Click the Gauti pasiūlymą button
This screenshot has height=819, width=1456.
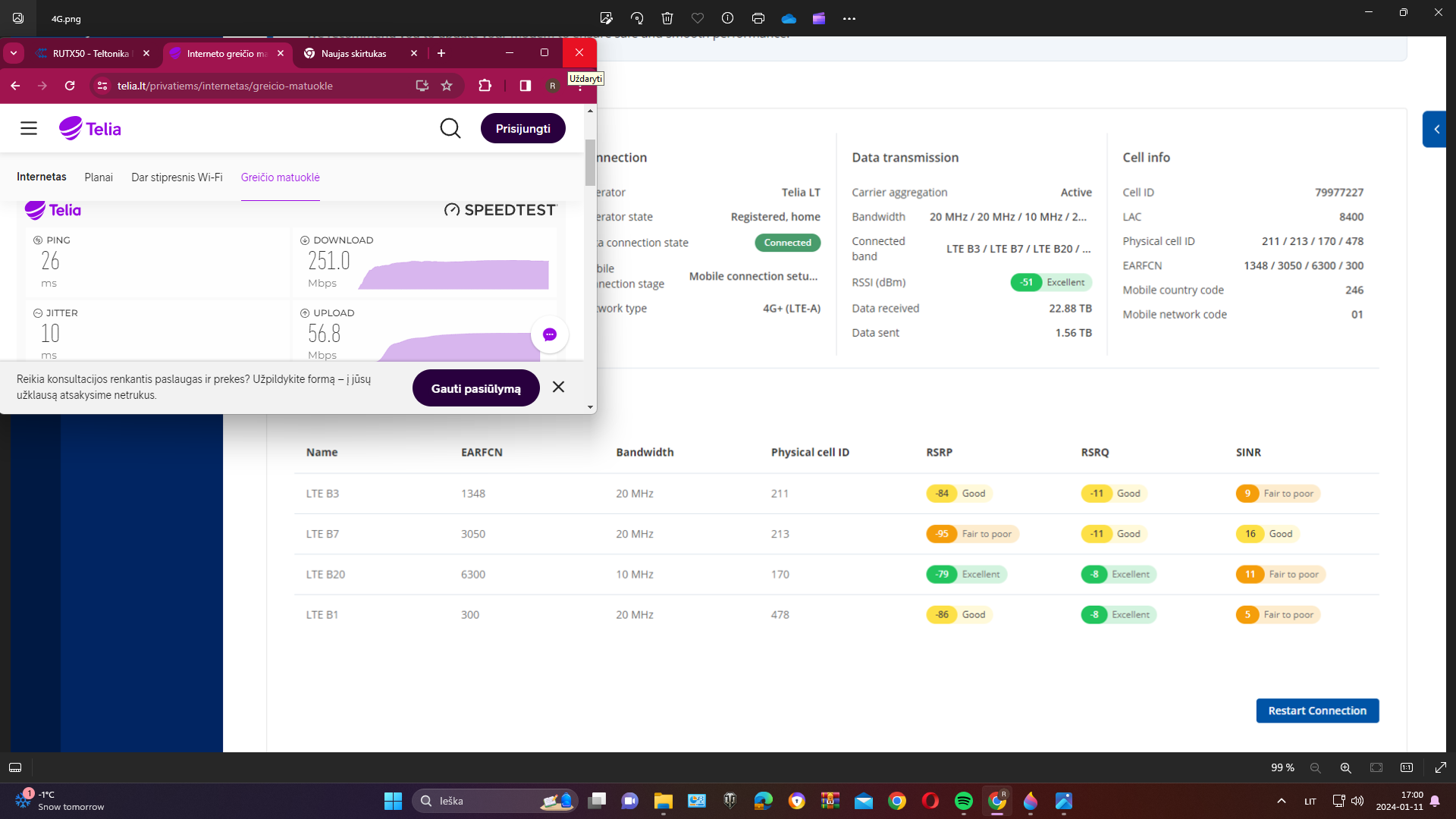tap(476, 388)
